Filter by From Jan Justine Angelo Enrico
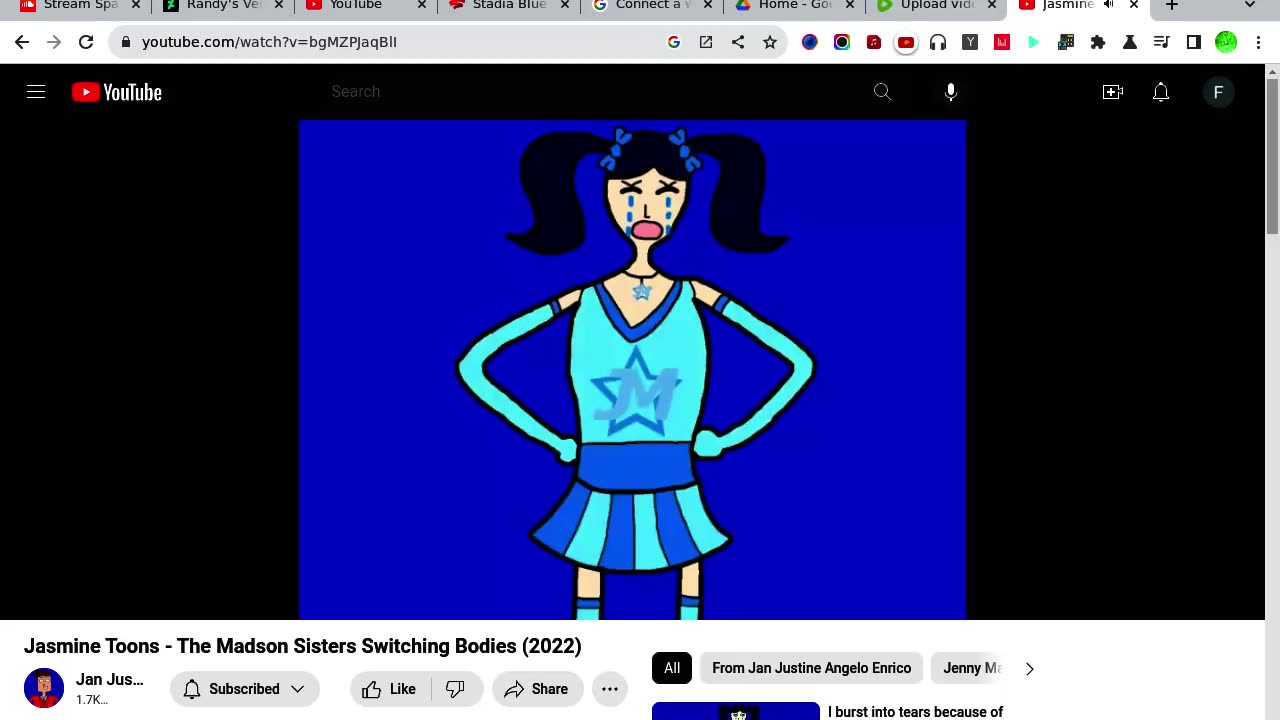 pyautogui.click(x=811, y=668)
